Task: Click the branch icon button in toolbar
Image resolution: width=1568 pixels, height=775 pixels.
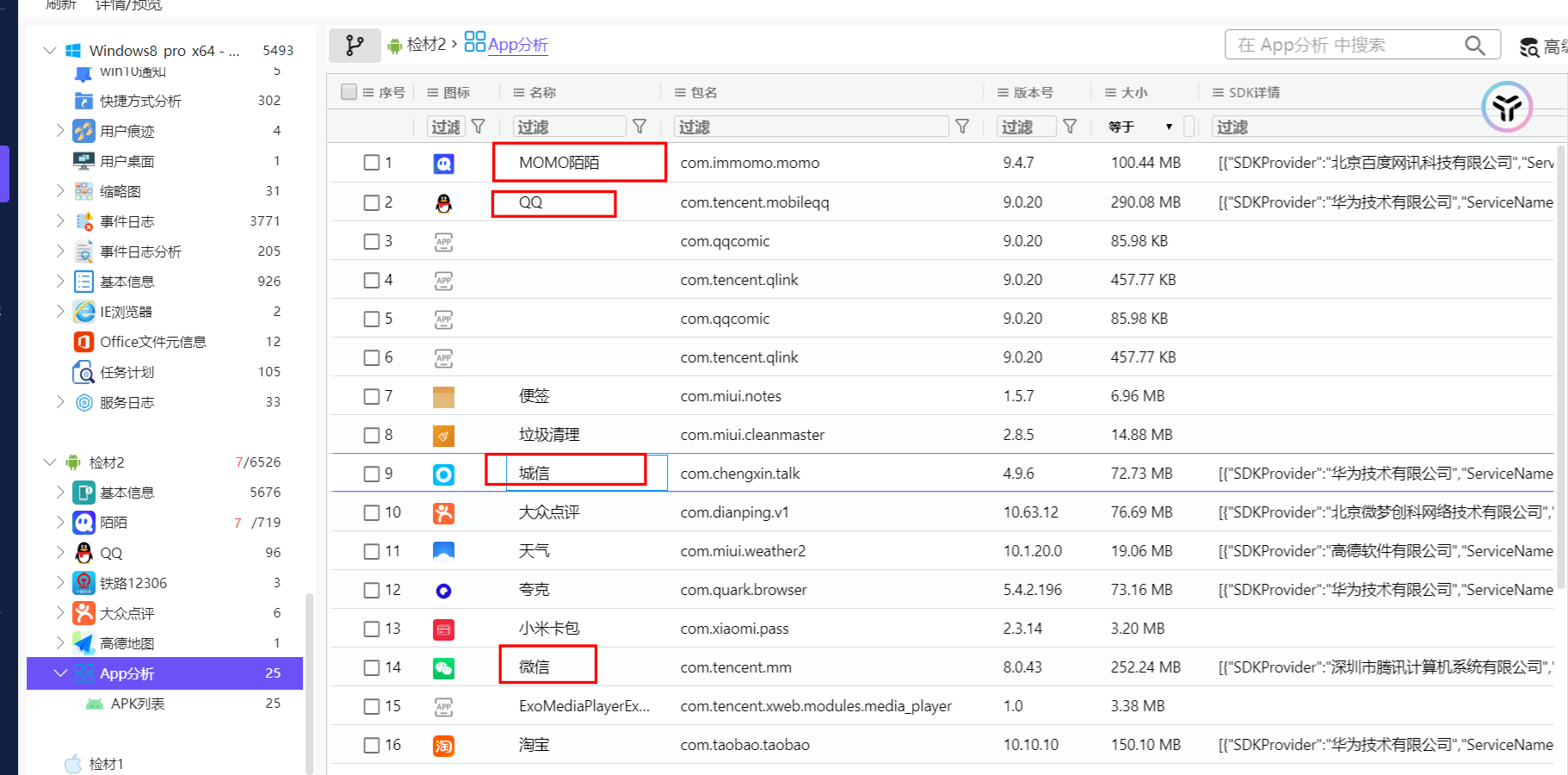Action: pos(355,45)
